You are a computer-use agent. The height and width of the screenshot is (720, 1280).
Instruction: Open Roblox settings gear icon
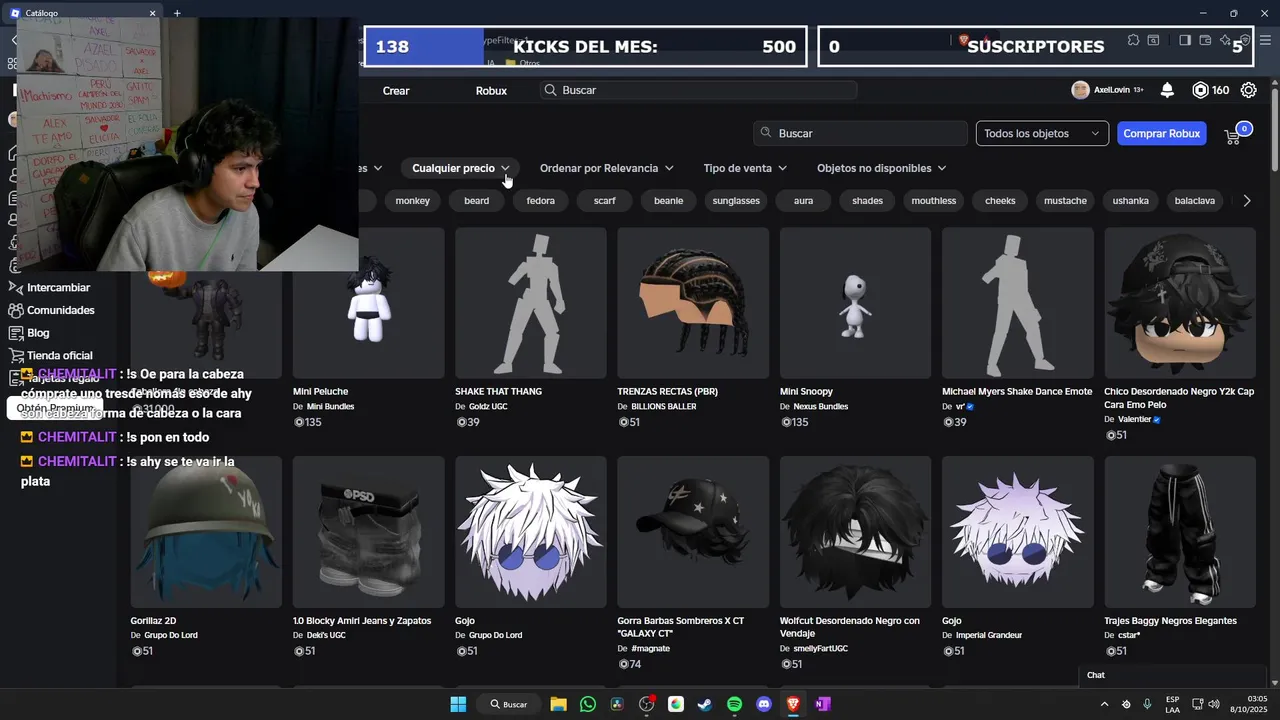pyautogui.click(x=1249, y=90)
